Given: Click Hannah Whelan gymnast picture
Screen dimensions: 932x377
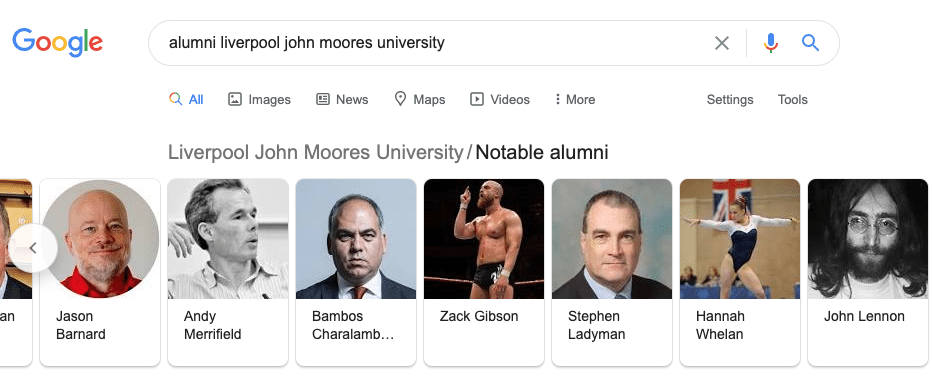Looking at the screenshot, I should point(740,238).
